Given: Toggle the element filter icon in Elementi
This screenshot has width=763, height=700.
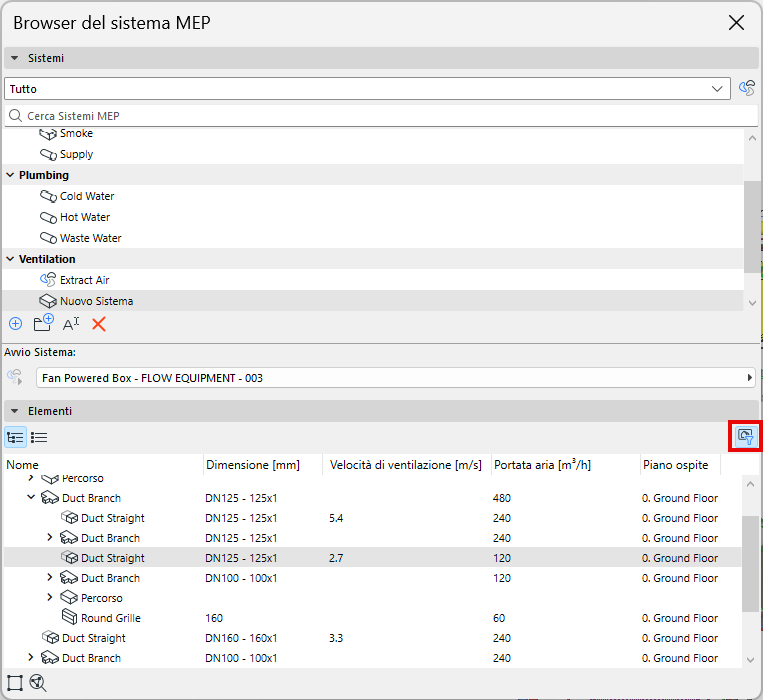Looking at the screenshot, I should pos(745,436).
